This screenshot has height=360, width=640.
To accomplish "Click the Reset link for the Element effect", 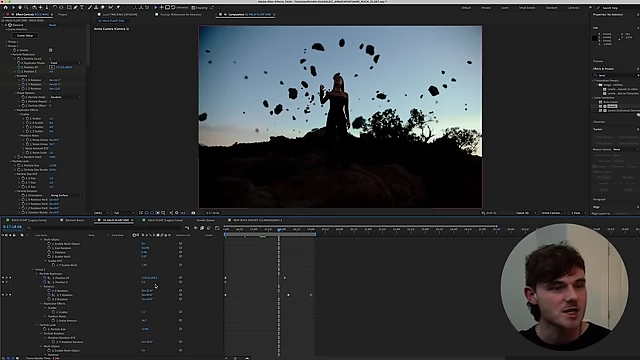I will [x=52, y=25].
